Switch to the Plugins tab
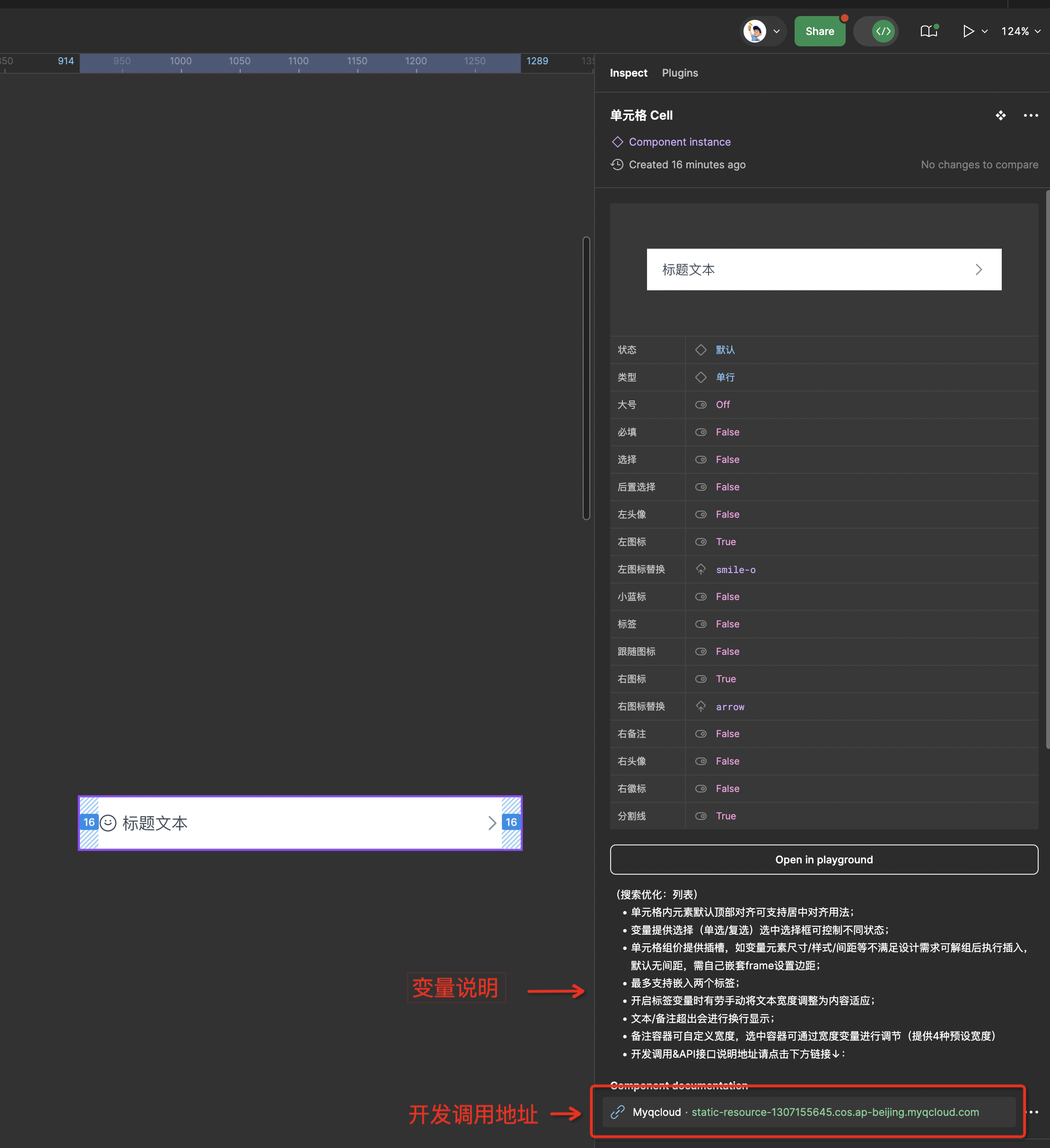Viewport: 1050px width, 1148px height. pos(680,73)
